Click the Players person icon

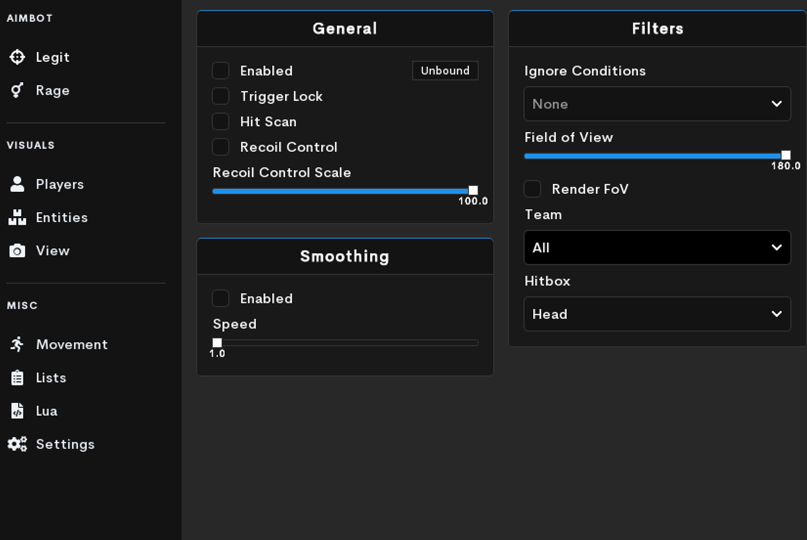point(17,184)
